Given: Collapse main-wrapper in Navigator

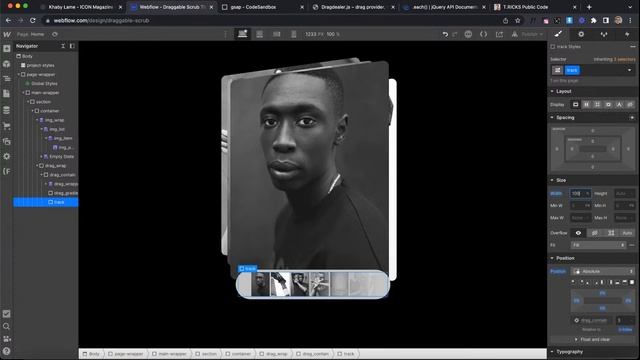Looking at the screenshot, I should (x=23, y=93).
